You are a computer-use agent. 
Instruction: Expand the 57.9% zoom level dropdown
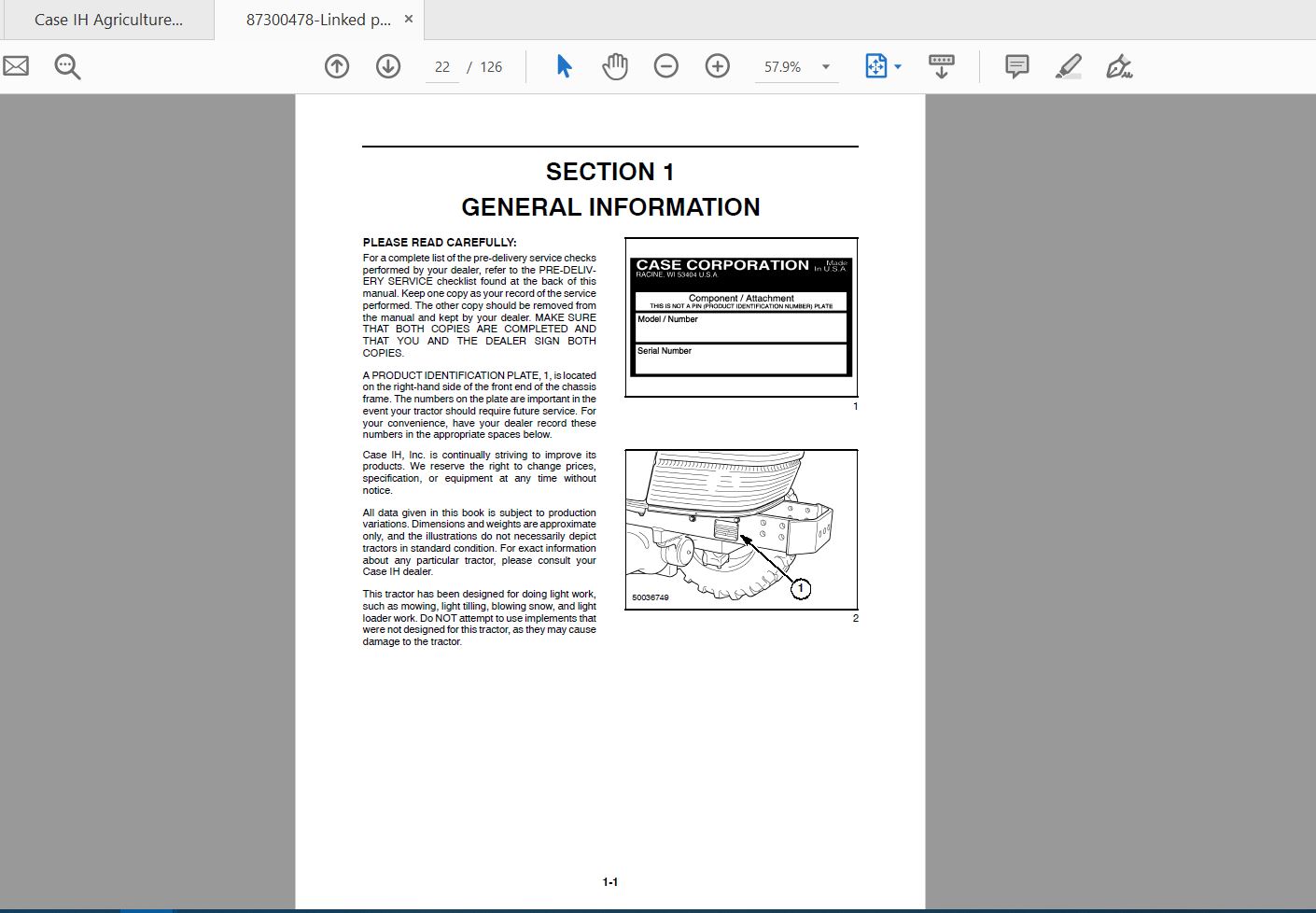826,66
